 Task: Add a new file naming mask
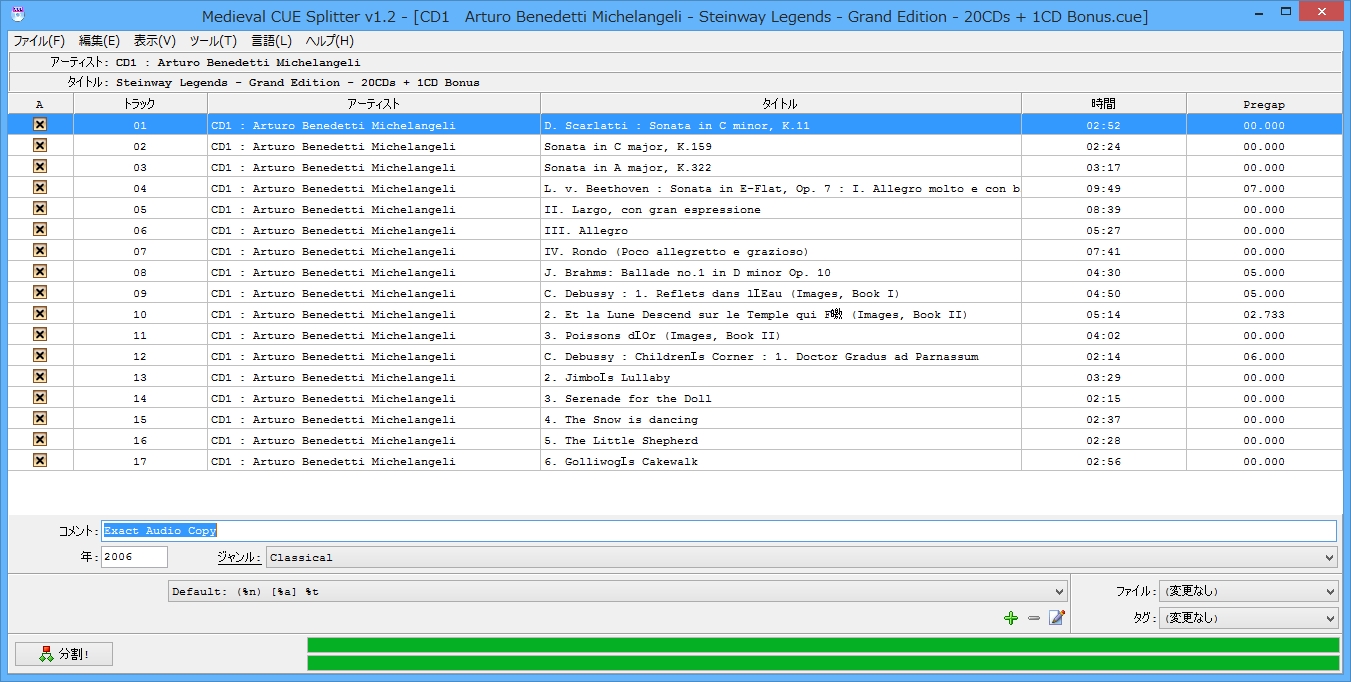coord(1011,618)
